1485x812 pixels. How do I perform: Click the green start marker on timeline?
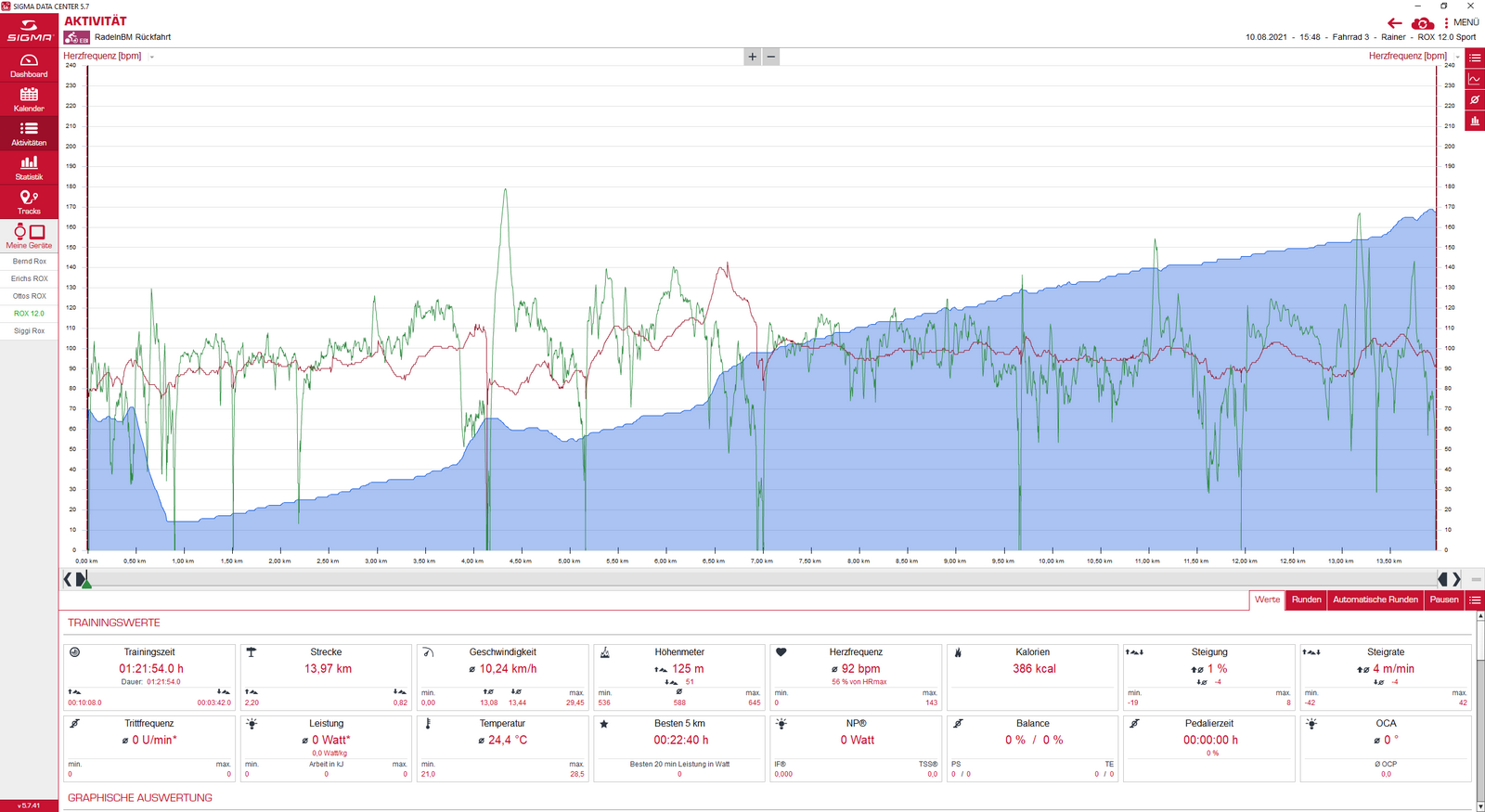pos(85,581)
